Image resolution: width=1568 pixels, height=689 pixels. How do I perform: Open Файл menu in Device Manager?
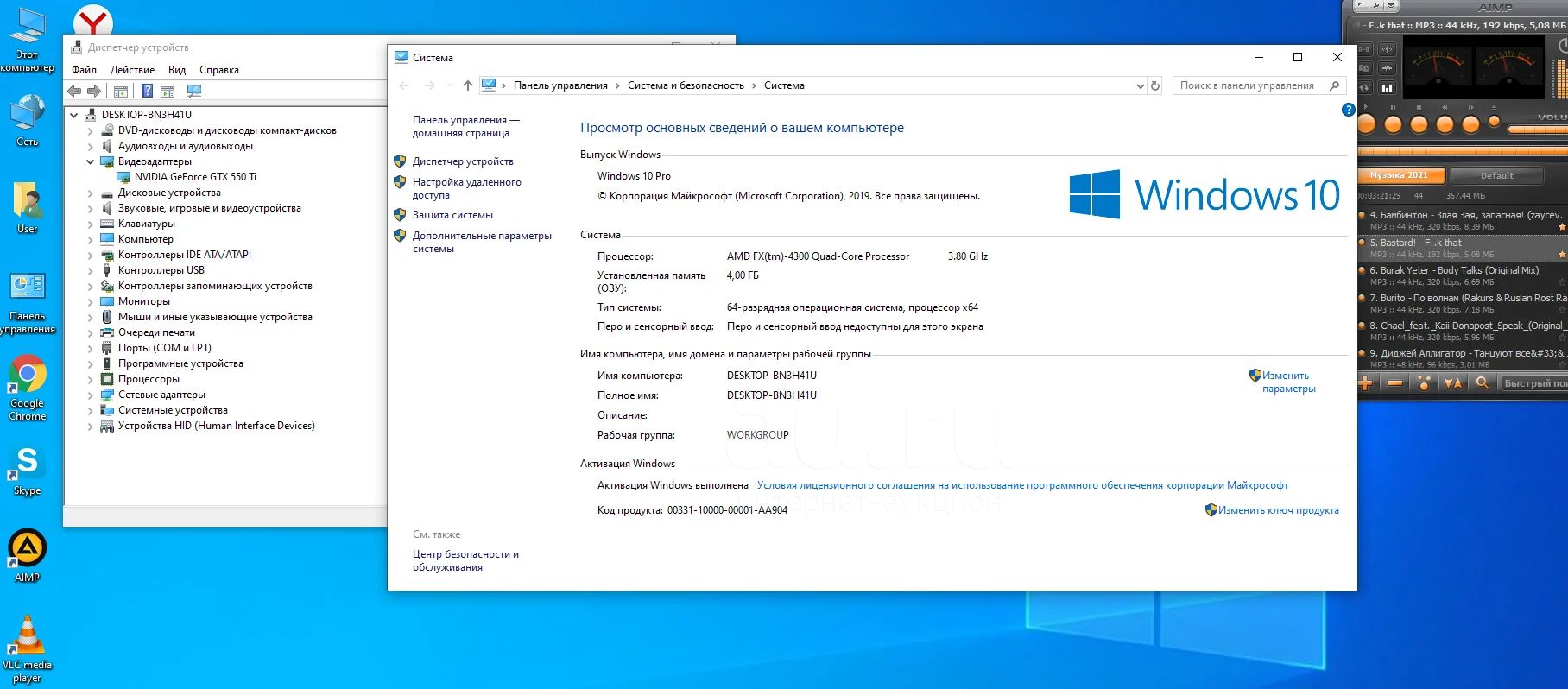84,70
